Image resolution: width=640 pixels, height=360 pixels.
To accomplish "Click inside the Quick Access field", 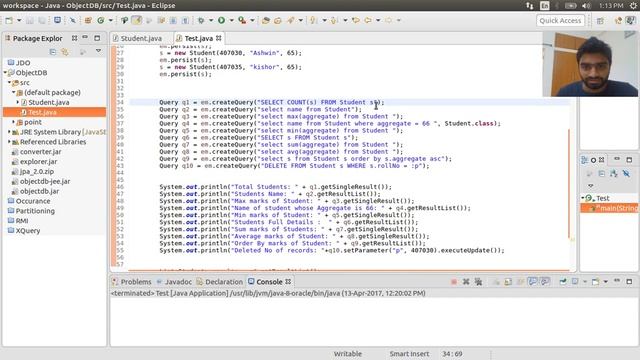I will [560, 20].
